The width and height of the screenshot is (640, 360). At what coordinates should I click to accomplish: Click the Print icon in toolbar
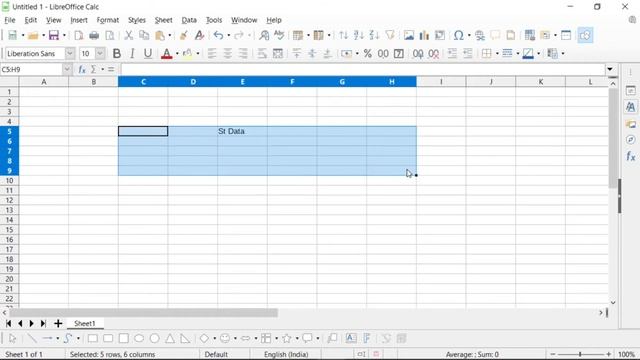click(x=94, y=35)
